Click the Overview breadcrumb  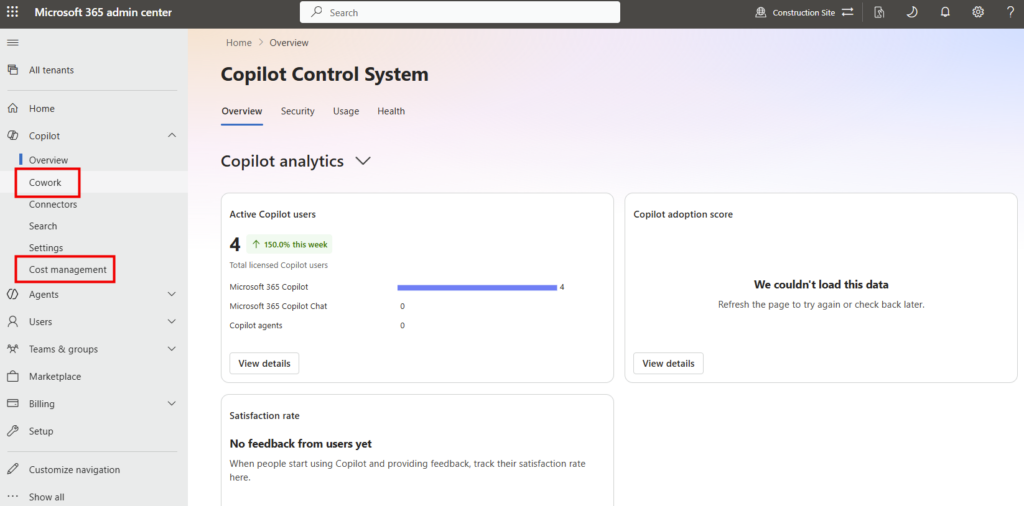pyautogui.click(x=289, y=42)
